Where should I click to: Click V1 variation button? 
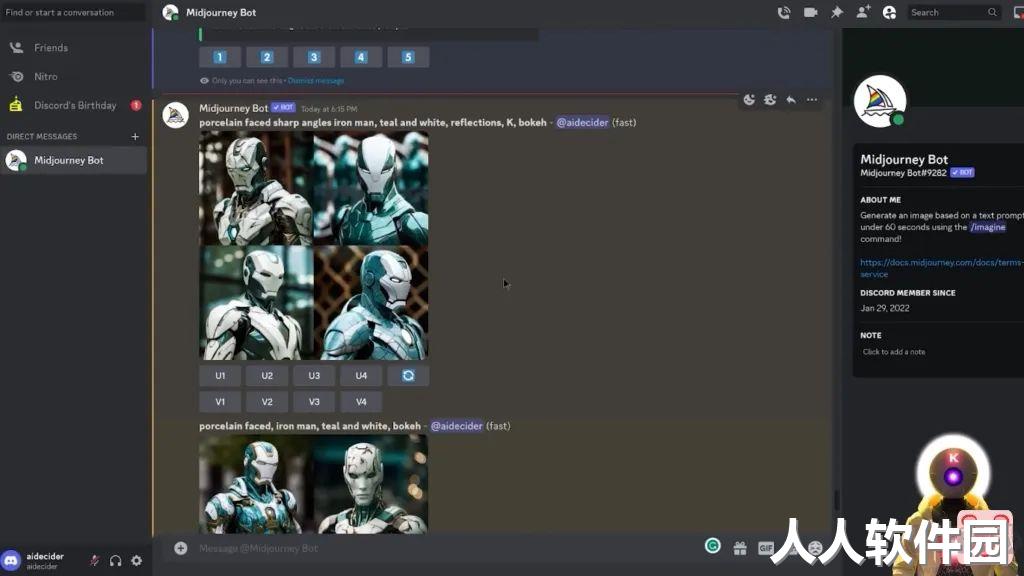[x=220, y=402]
